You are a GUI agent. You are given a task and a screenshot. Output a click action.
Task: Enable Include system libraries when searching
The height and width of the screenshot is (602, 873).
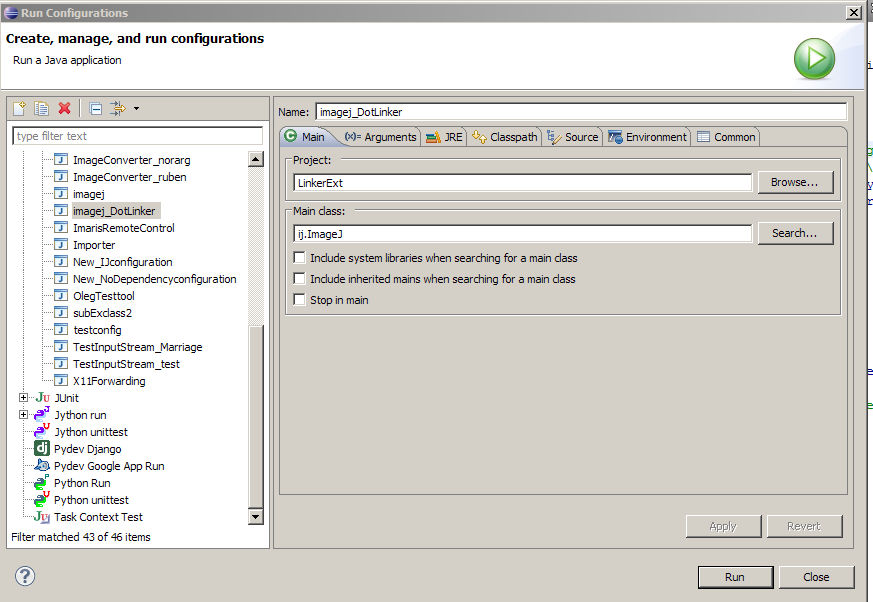[299, 258]
